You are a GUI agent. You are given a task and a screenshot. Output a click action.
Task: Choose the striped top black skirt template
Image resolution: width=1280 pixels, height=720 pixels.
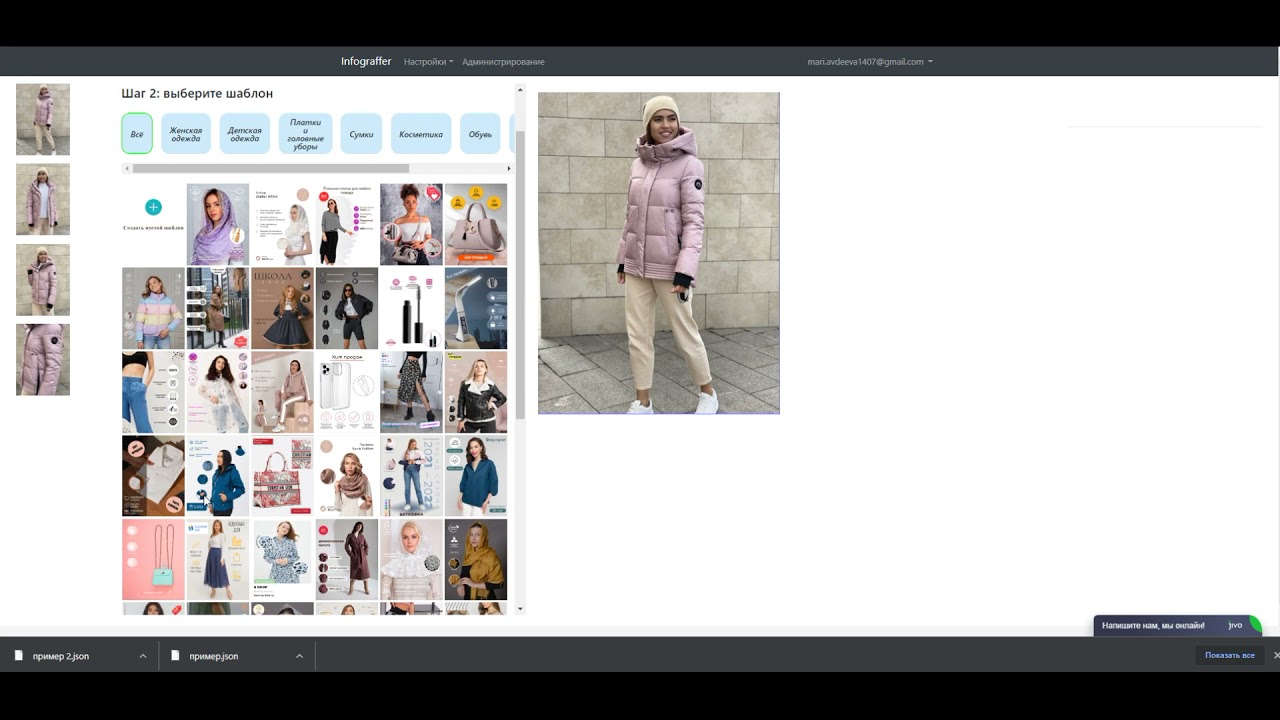(347, 224)
